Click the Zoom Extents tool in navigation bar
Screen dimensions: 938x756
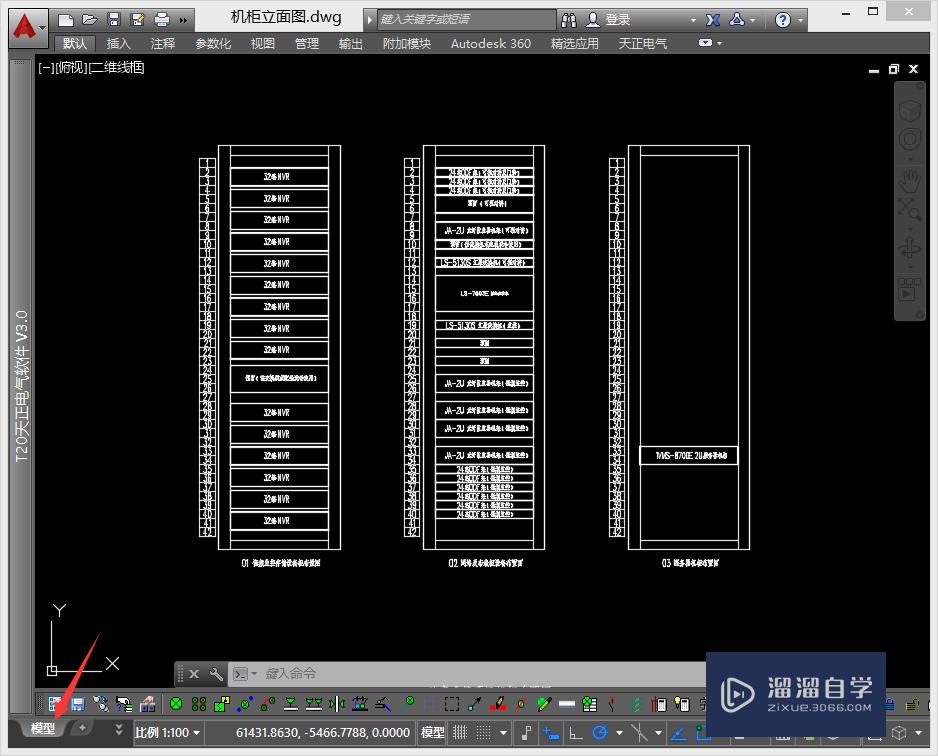[x=909, y=209]
